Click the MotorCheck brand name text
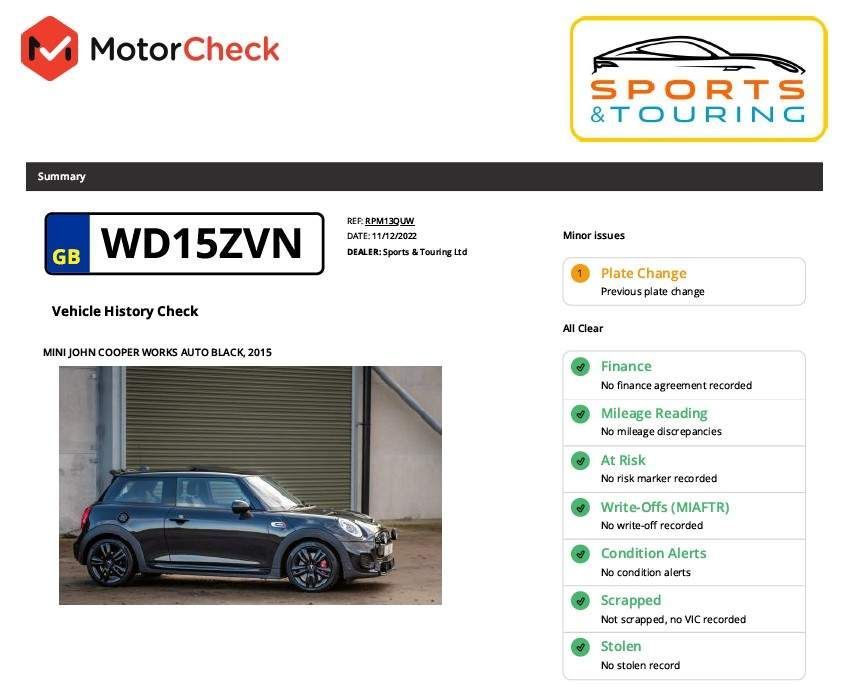 pyautogui.click(x=184, y=49)
